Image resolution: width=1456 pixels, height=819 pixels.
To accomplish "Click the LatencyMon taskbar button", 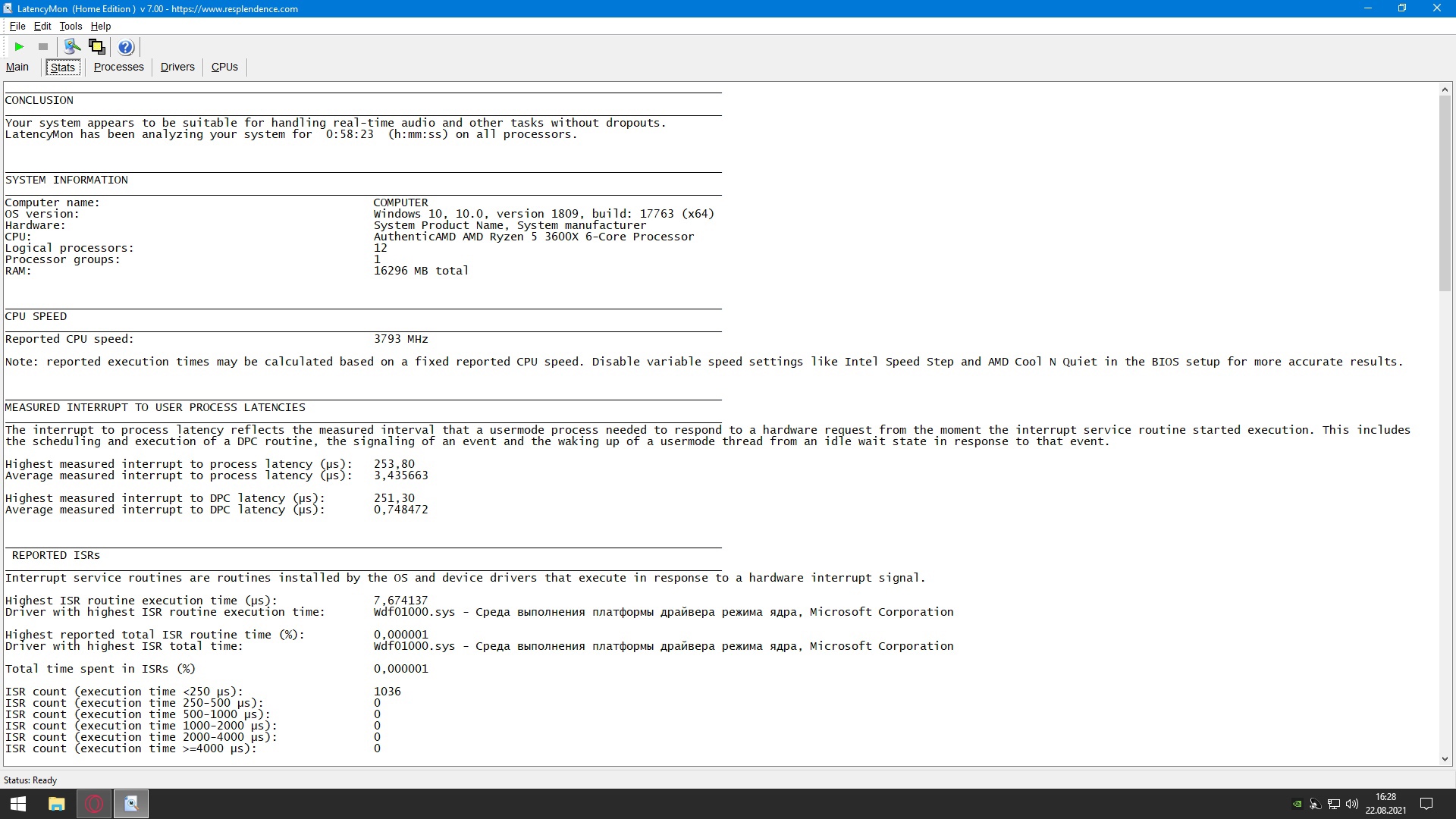I will pos(131,804).
